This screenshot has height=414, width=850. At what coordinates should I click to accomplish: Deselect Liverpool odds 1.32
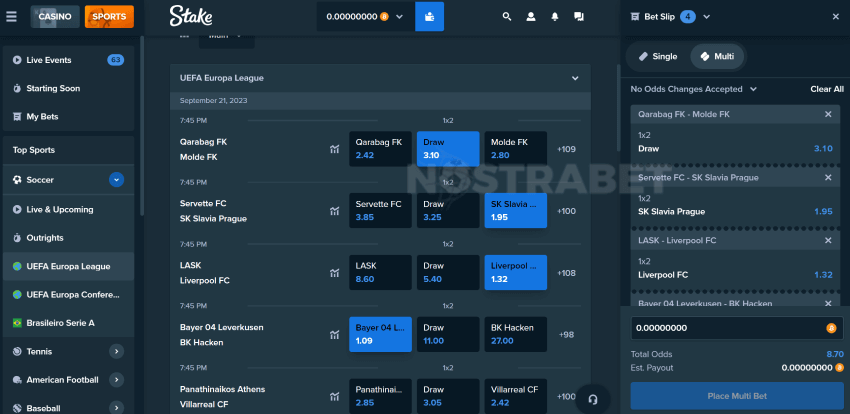pyautogui.click(x=516, y=273)
